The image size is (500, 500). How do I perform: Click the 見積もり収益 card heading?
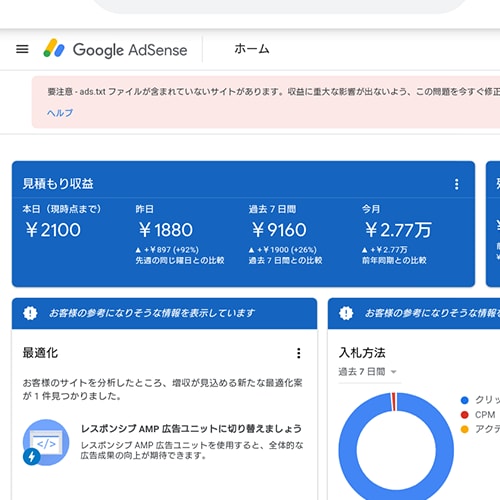coord(58,184)
